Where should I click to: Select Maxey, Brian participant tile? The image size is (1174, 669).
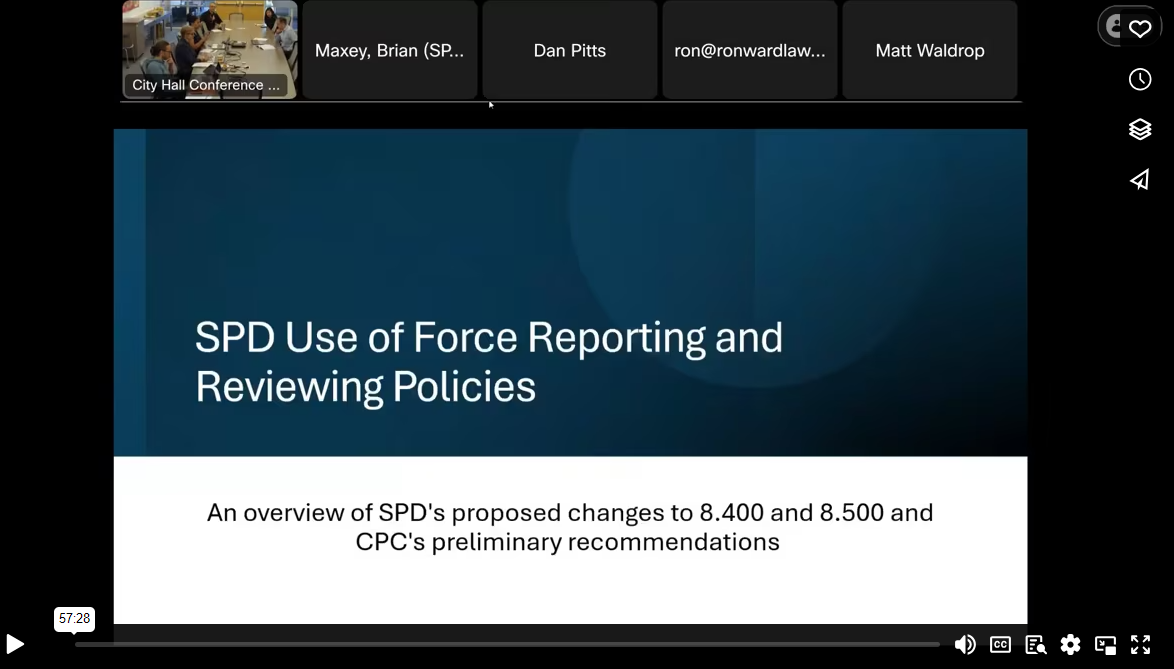(390, 50)
